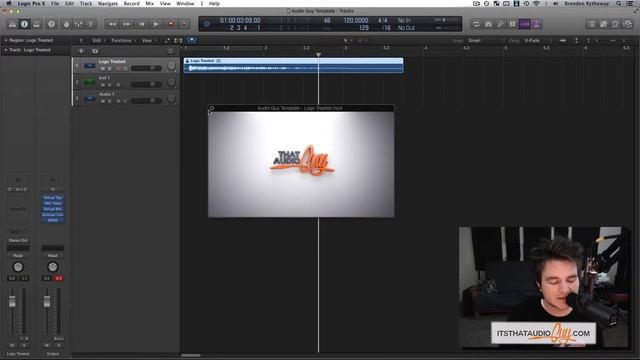This screenshot has height=360, width=640.
Task: Toggle the Solo button in control bar
Action: coord(512,24)
